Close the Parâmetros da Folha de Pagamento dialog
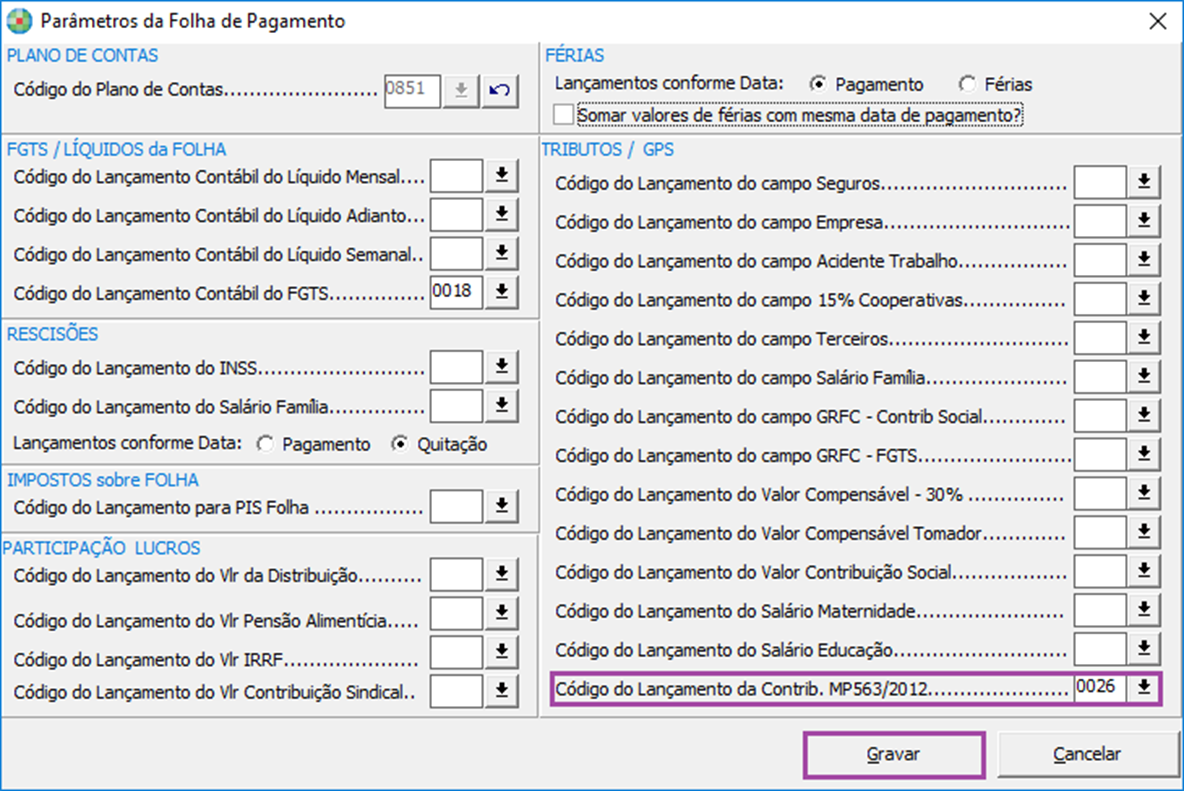This screenshot has width=1184, height=791. click(x=1158, y=21)
